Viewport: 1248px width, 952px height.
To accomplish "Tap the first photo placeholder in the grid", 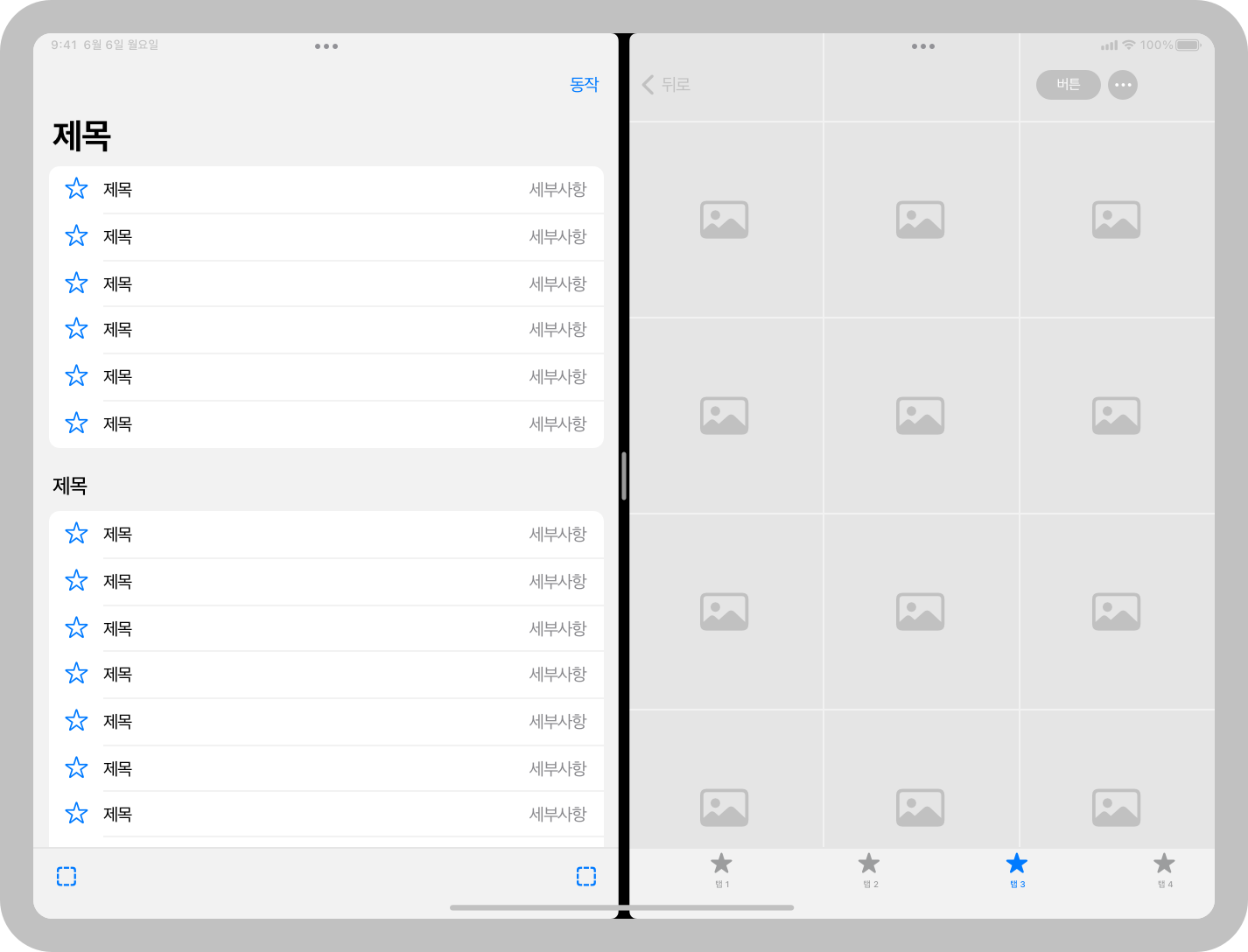I will tap(724, 219).
